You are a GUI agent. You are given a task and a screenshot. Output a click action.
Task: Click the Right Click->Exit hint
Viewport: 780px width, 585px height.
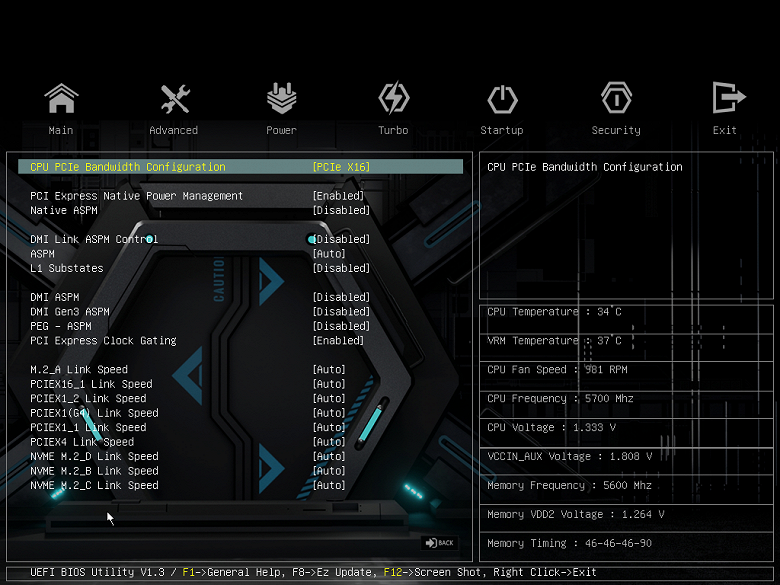pos(545,572)
